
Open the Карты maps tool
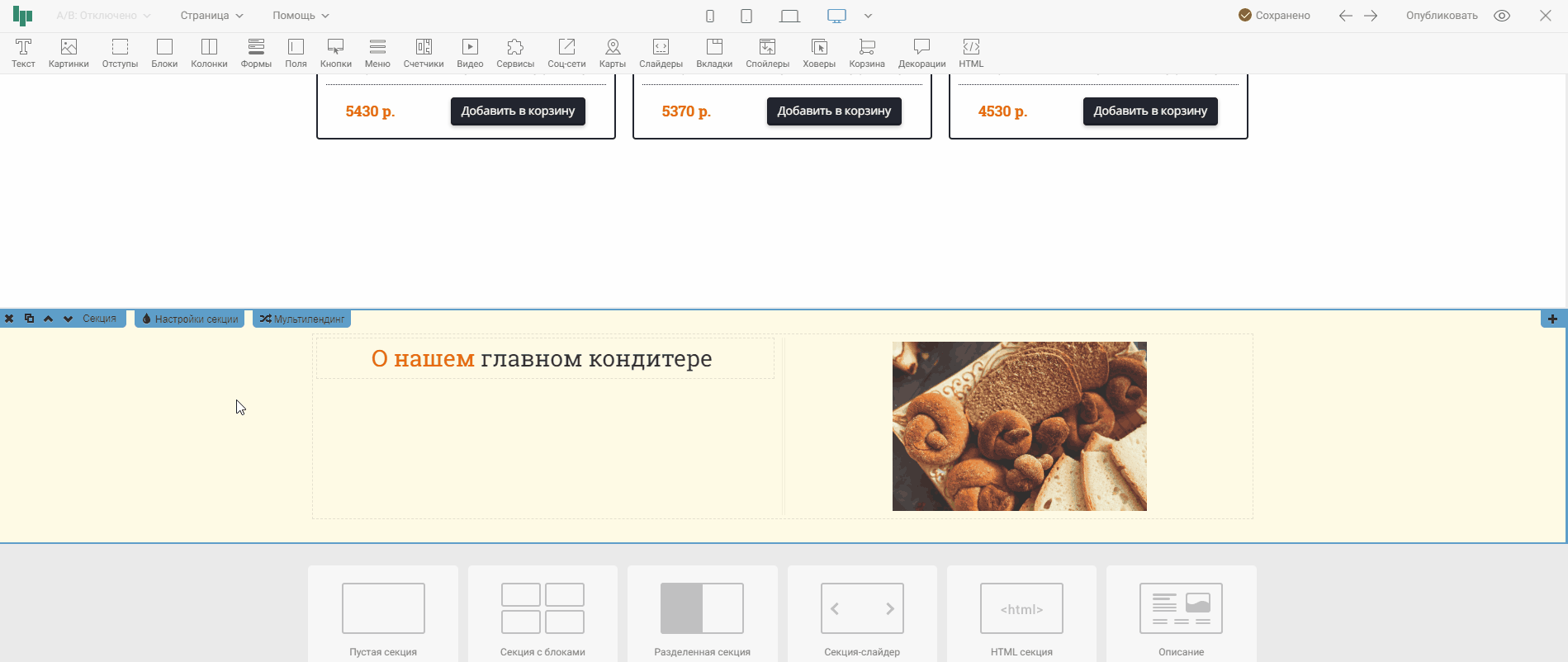coord(612,53)
